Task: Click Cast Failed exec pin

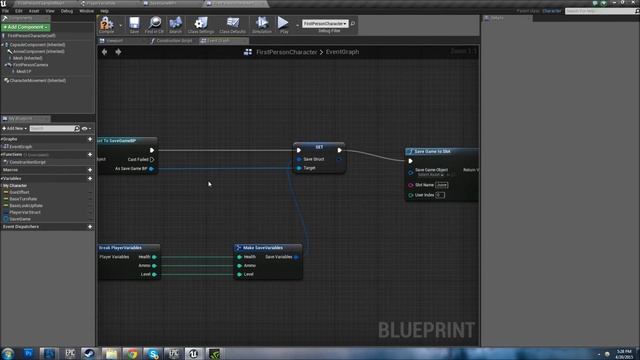Action: tap(152, 160)
